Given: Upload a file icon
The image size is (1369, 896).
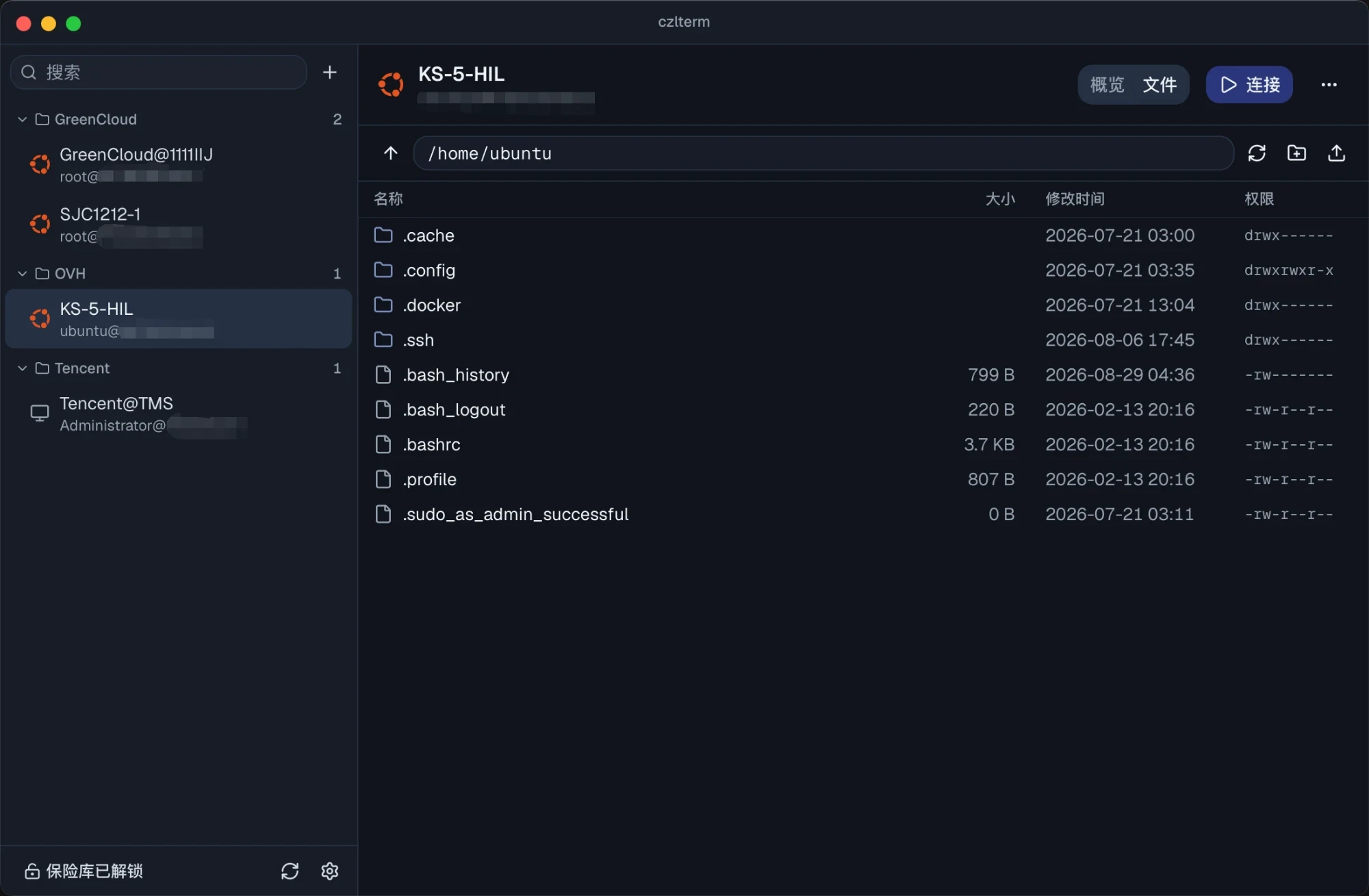Looking at the screenshot, I should tap(1336, 153).
